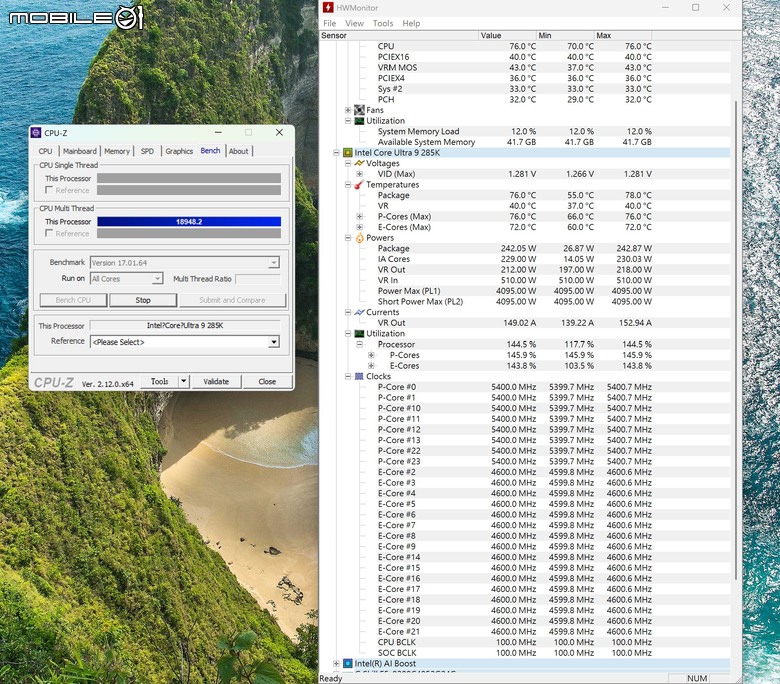Image resolution: width=780 pixels, height=684 pixels.
Task: Click the motherboard Utilization icon above System Memory Load
Action: pyautogui.click(x=359, y=121)
